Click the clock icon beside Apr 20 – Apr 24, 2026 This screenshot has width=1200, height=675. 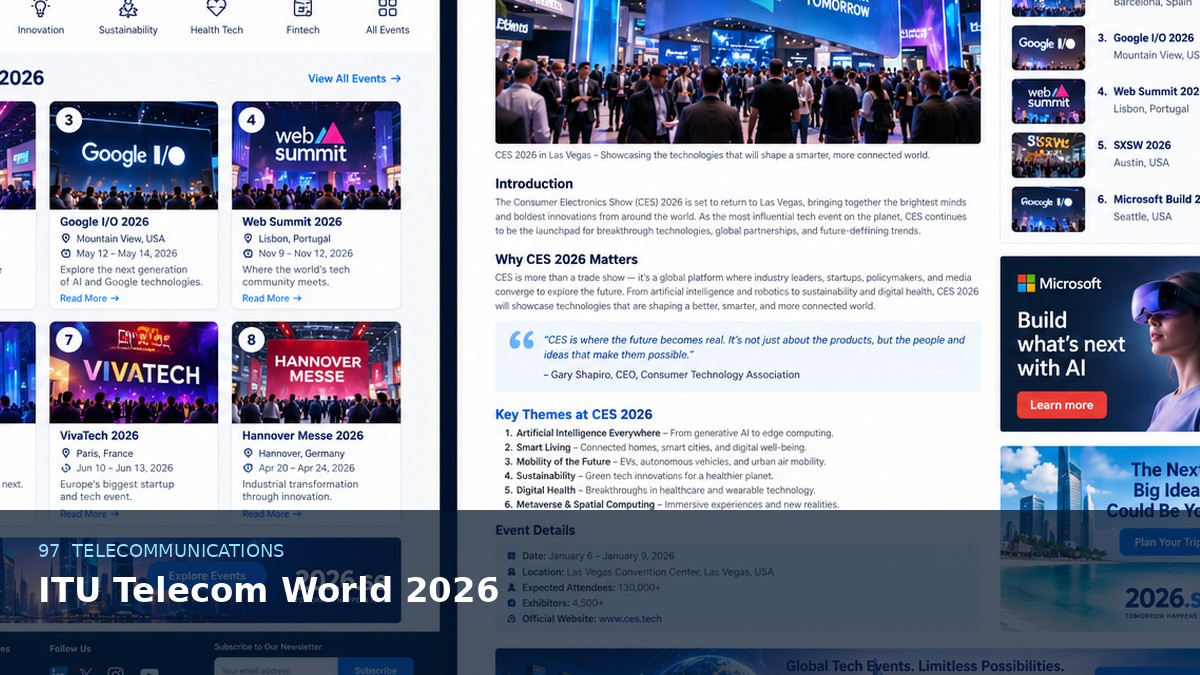tap(248, 468)
